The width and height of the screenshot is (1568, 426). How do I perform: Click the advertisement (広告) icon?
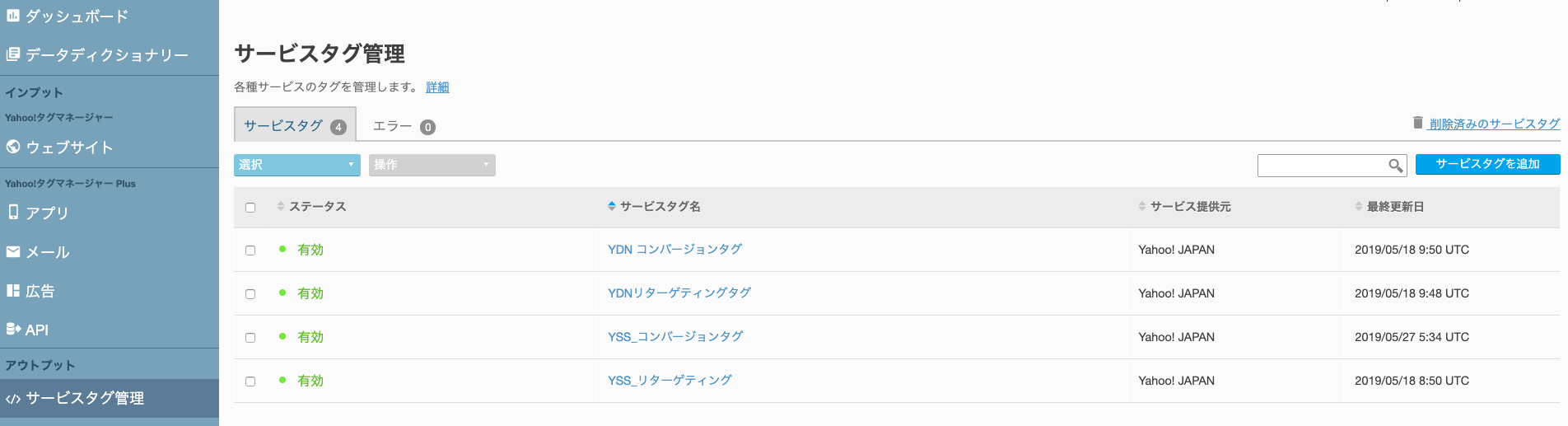12,291
